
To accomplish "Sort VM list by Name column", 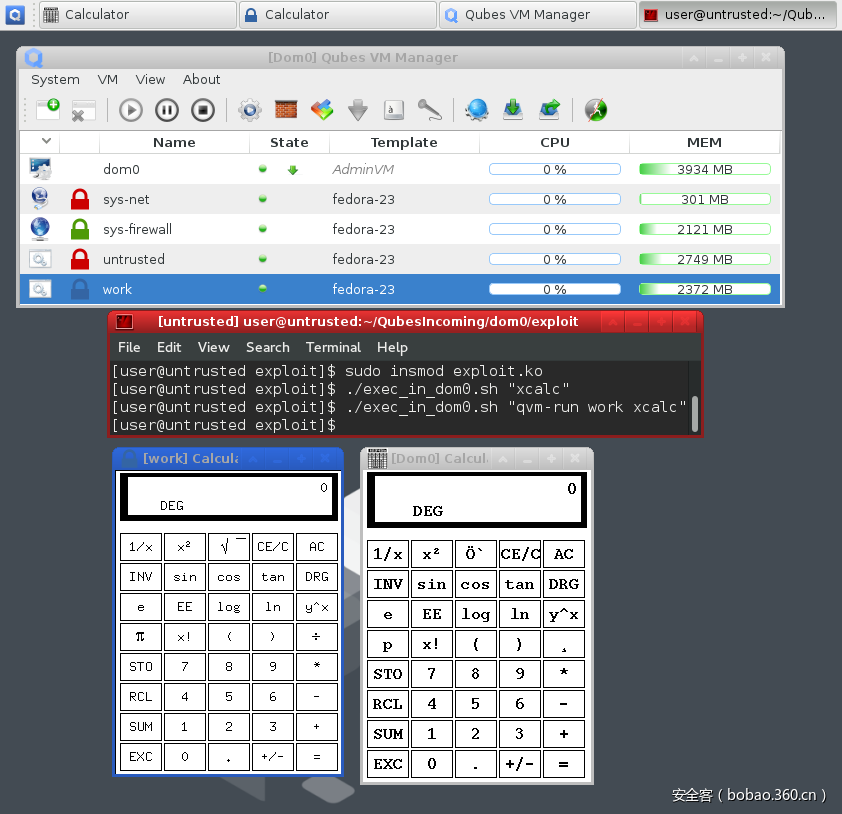I will (174, 142).
